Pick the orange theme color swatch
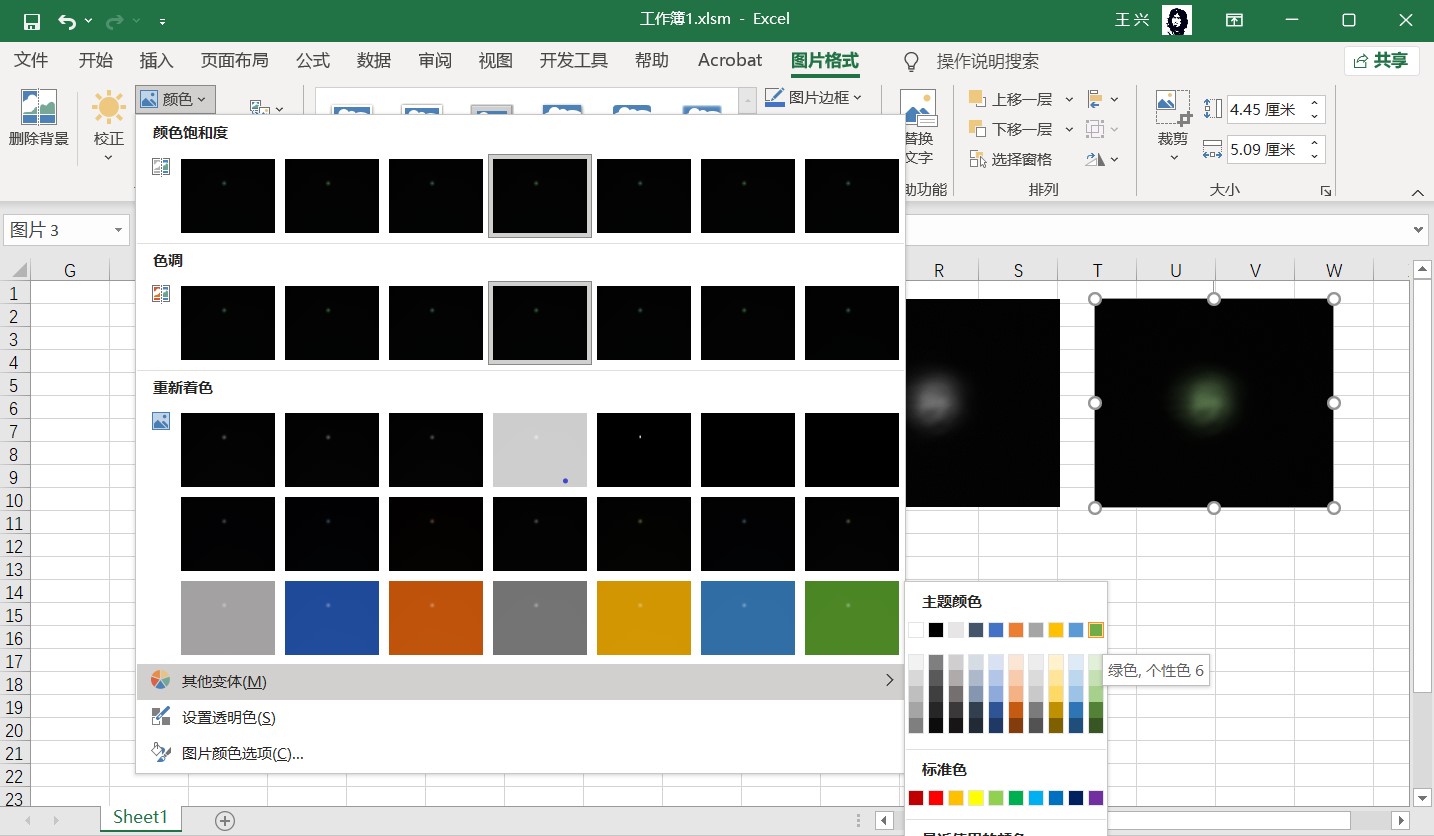Viewport: 1434px width, 836px height. pos(1016,630)
